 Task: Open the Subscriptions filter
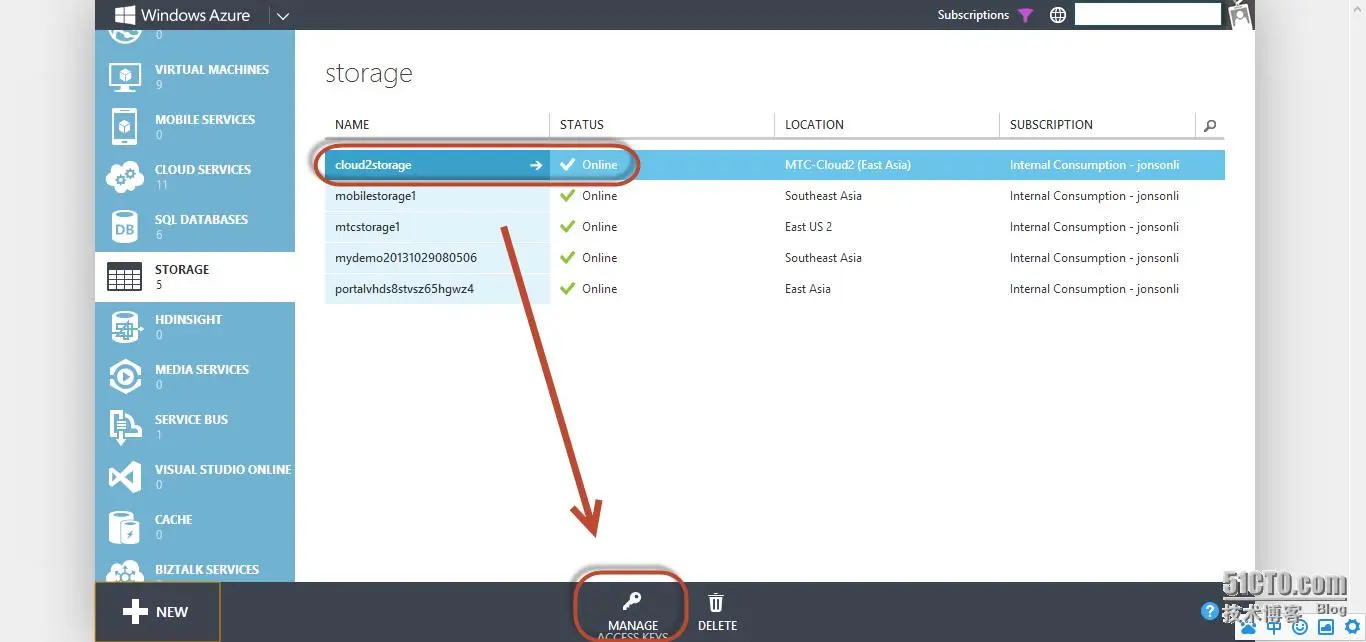click(x=973, y=15)
